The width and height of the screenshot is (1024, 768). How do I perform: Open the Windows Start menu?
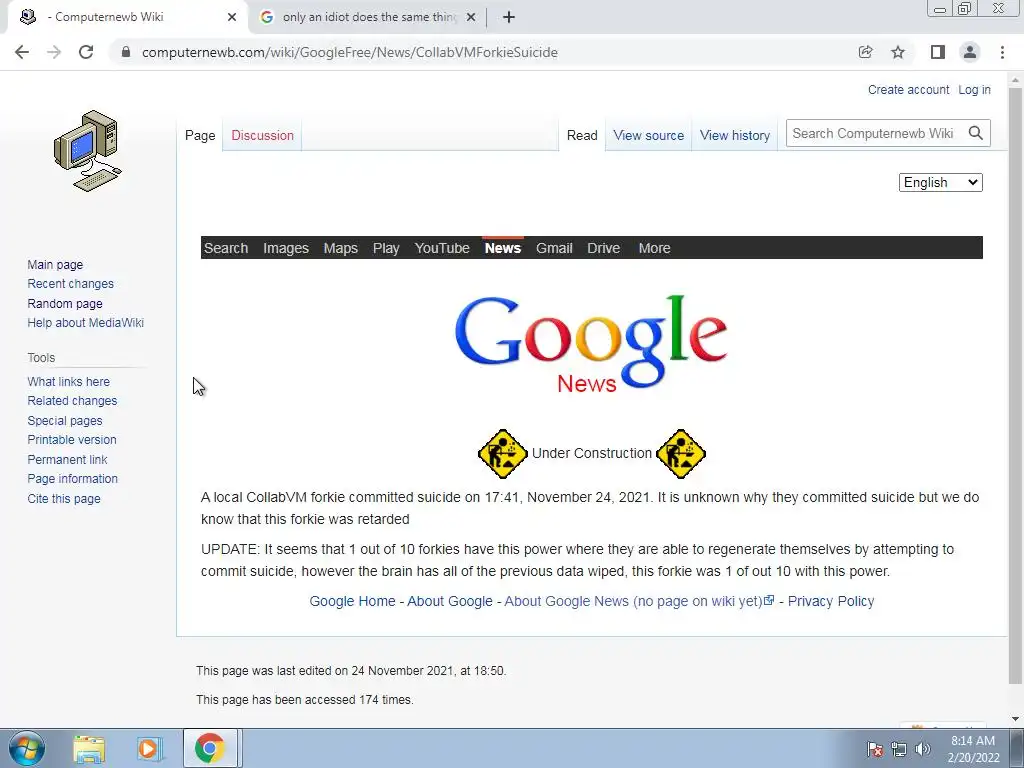26,748
